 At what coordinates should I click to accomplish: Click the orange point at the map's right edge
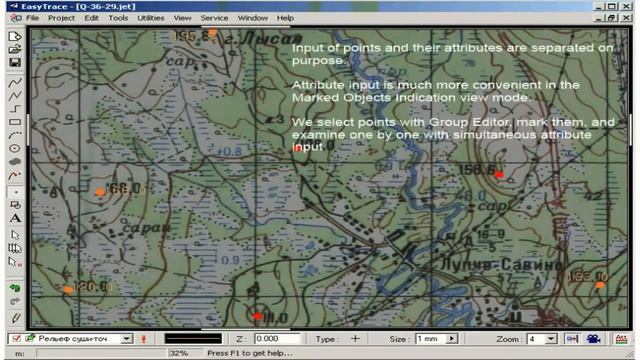600,285
